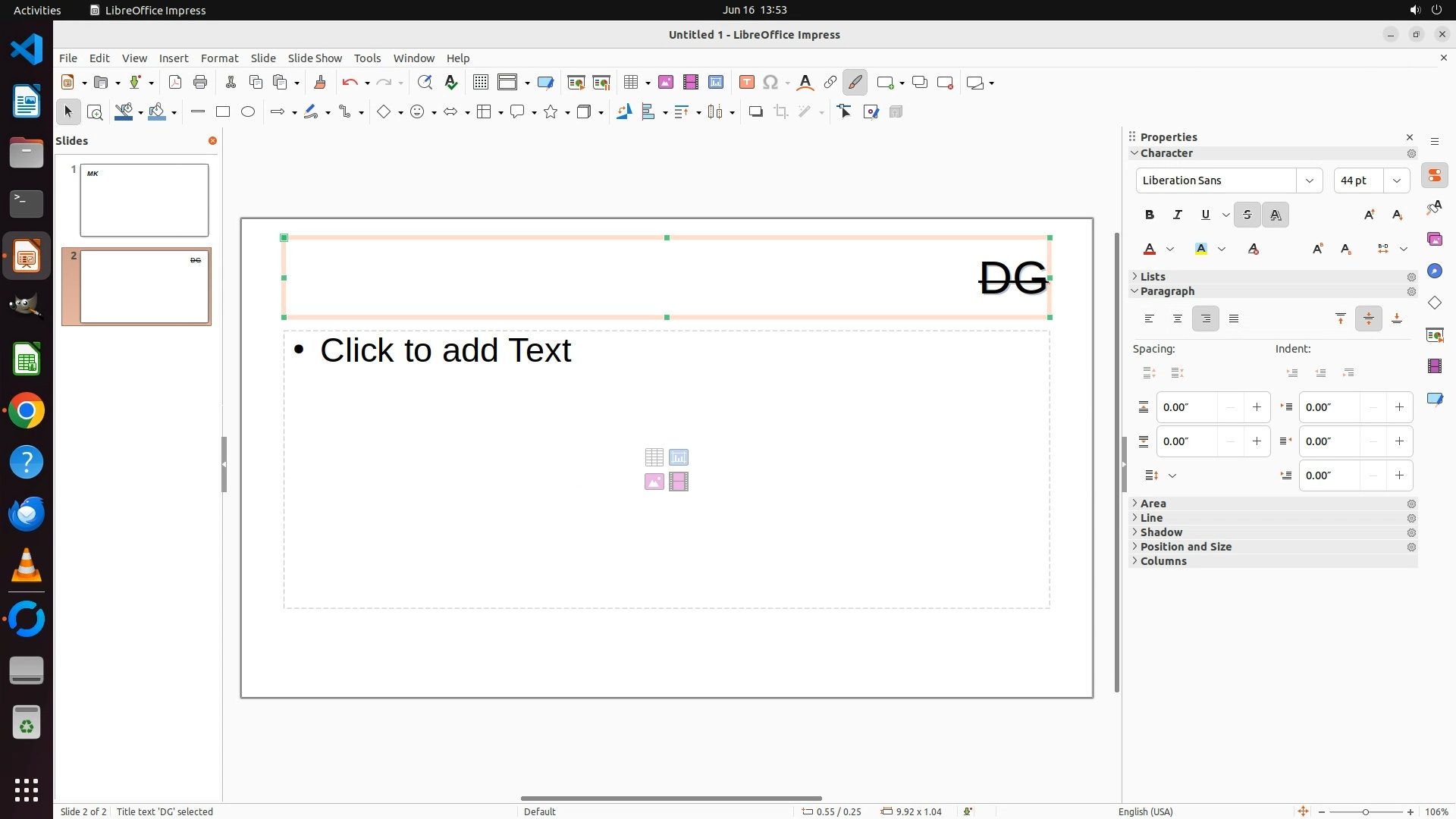Select the Rectangle drawing tool
This screenshot has width=1456, height=819.
point(222,112)
